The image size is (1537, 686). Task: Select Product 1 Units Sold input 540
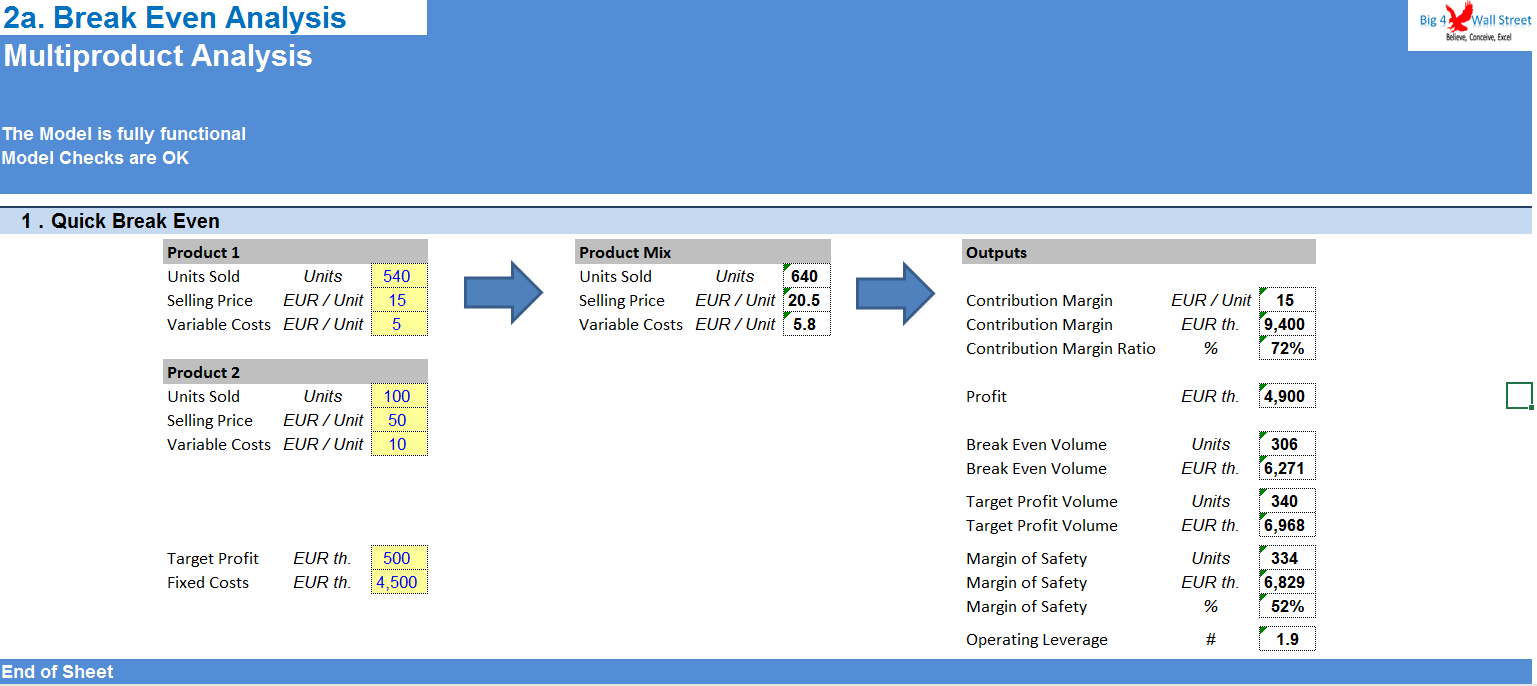click(399, 276)
